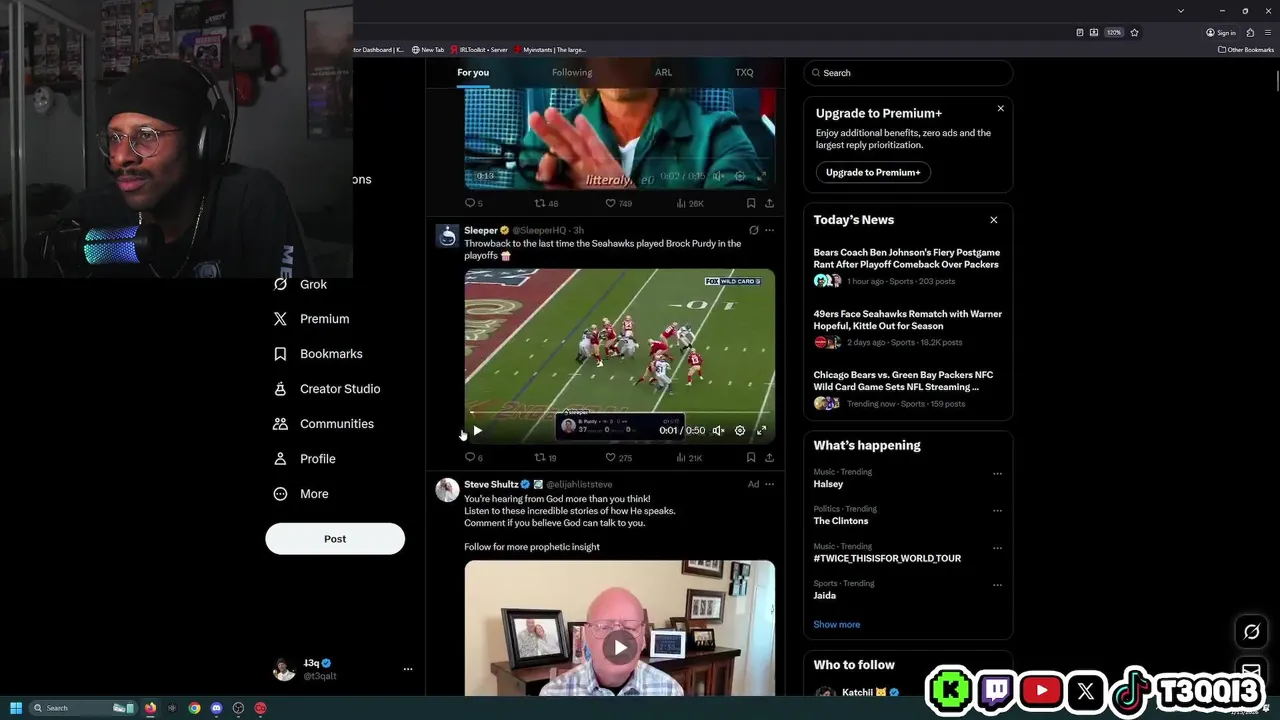Open Bears Coach Ben Johnson news story

pyautogui.click(x=908, y=267)
